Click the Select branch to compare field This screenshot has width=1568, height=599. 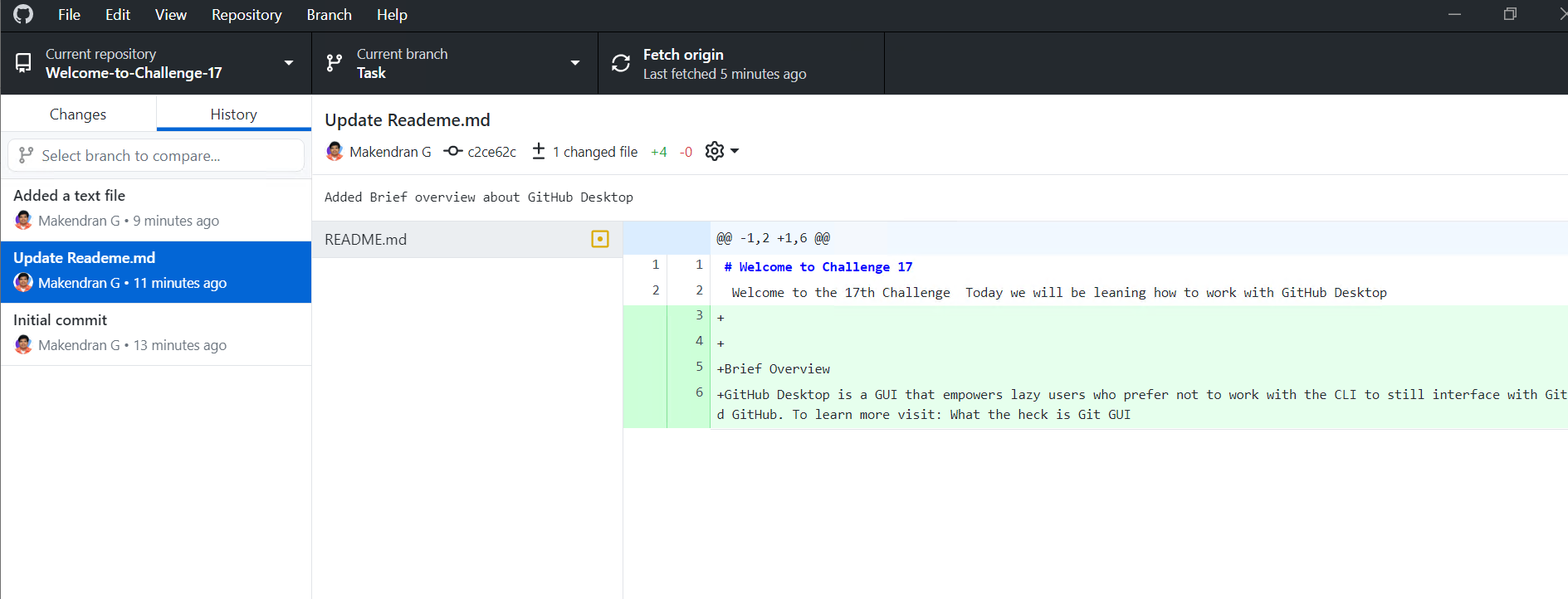(x=156, y=155)
